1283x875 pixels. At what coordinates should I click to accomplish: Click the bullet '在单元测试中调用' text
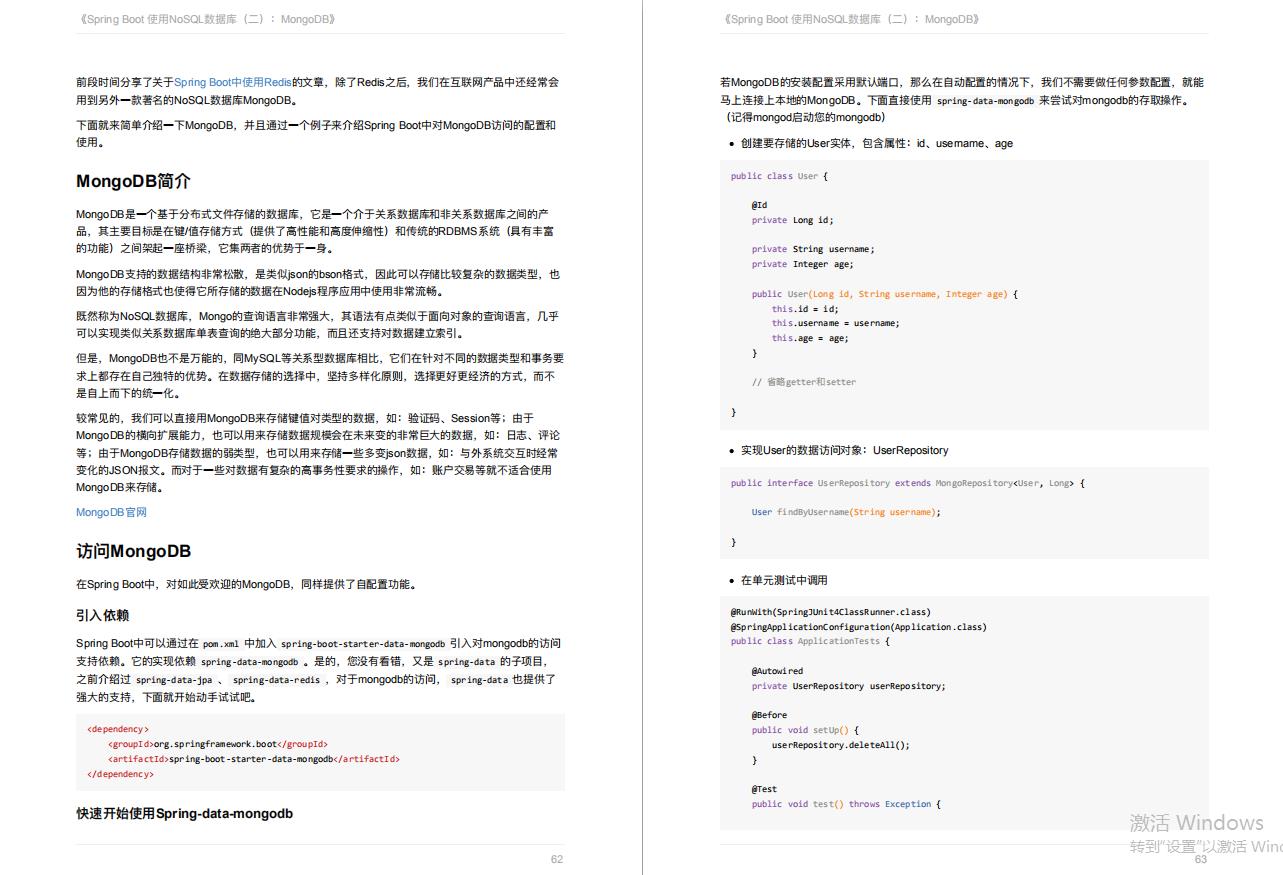(784, 580)
